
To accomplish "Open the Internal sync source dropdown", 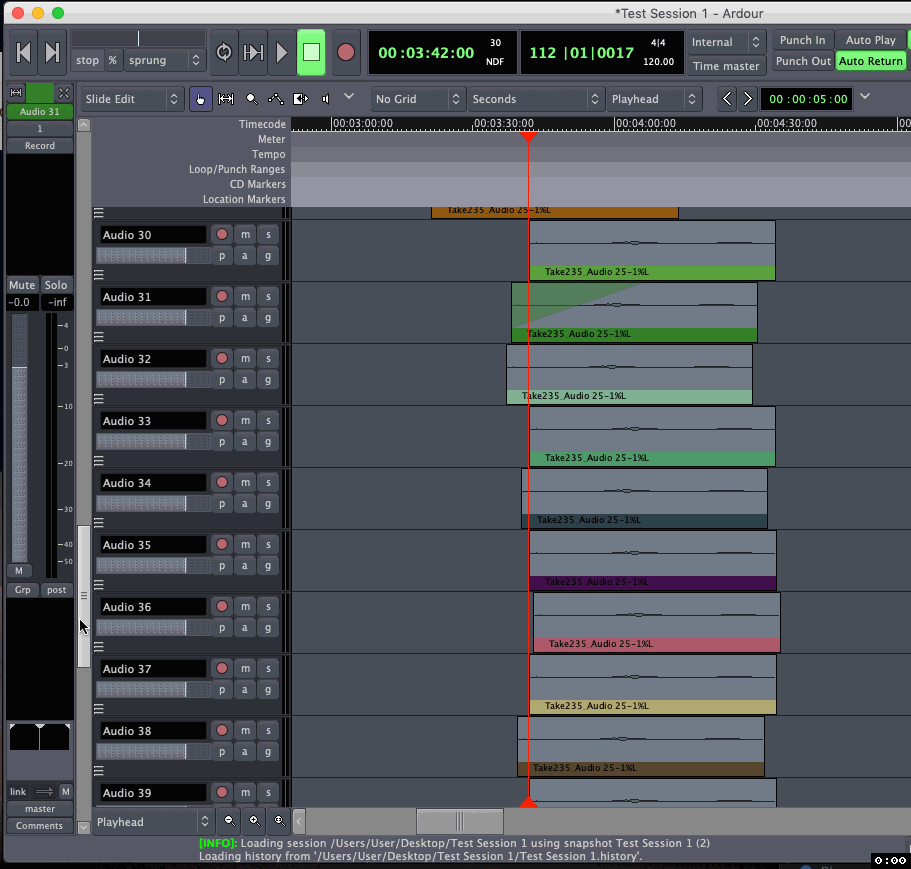I will point(727,42).
